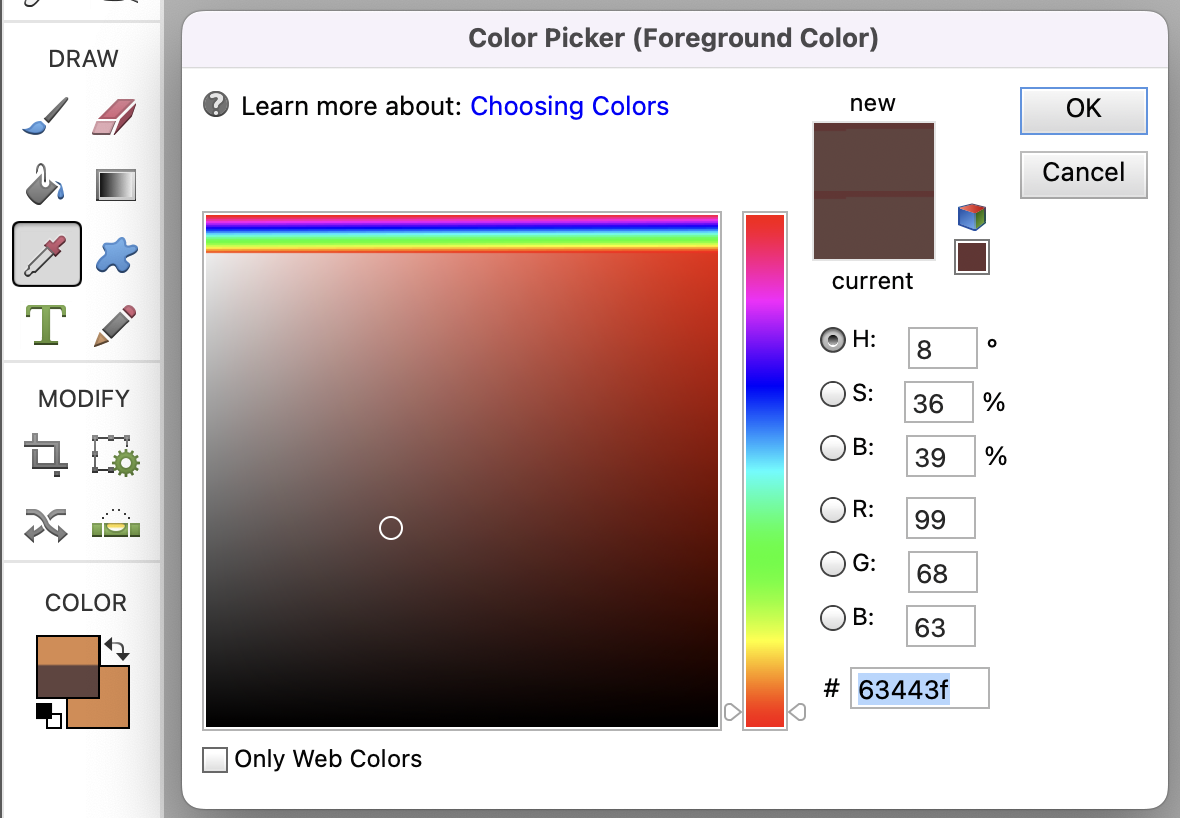
Task: Select the Pencil tool
Action: (x=115, y=325)
